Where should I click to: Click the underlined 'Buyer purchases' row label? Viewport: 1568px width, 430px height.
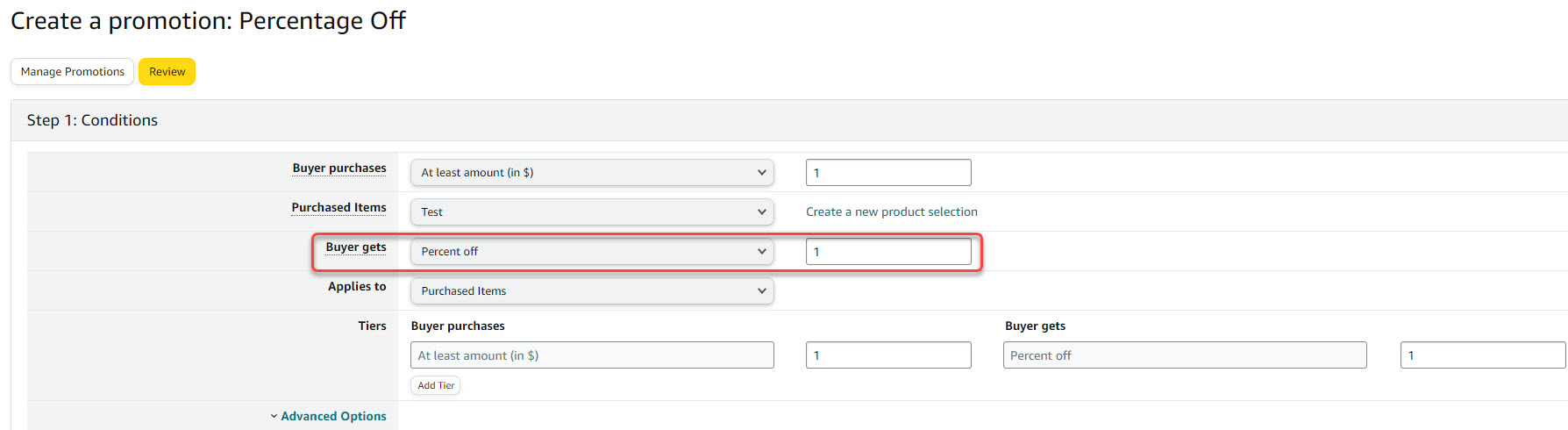pos(339,168)
